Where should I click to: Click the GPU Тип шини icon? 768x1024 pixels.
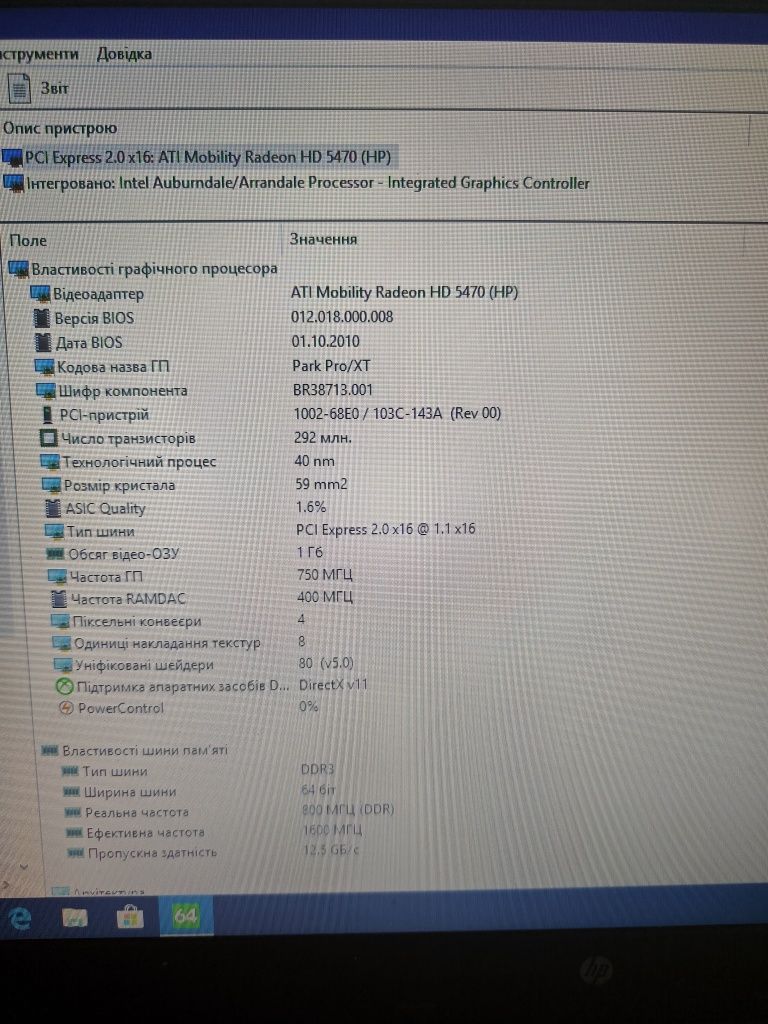54,532
